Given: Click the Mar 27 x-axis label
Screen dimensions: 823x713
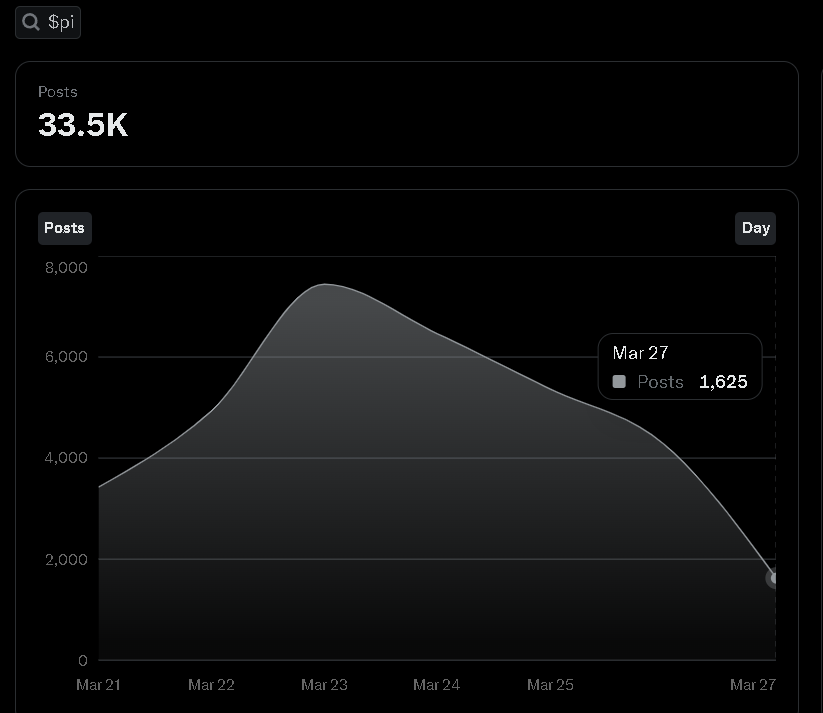Looking at the screenshot, I should [753, 685].
